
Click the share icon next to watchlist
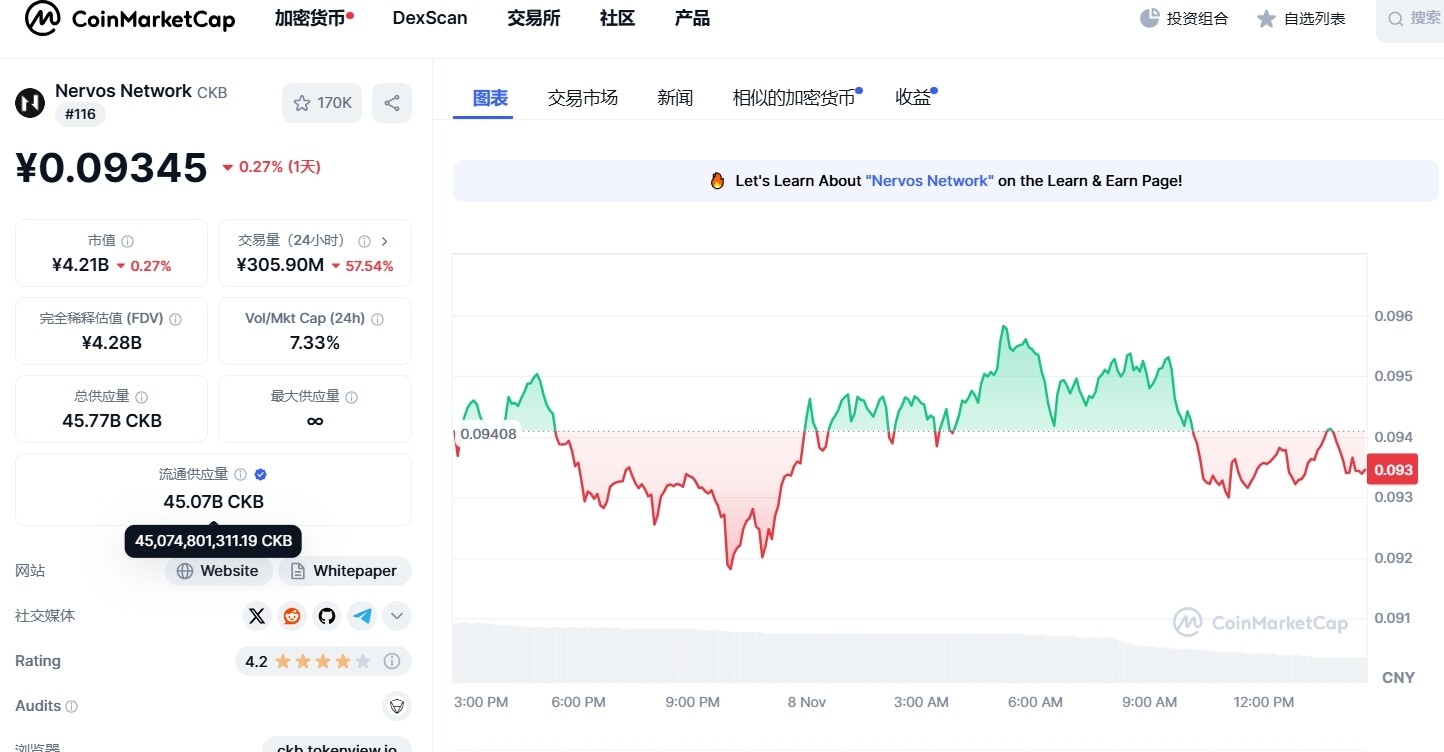click(392, 103)
